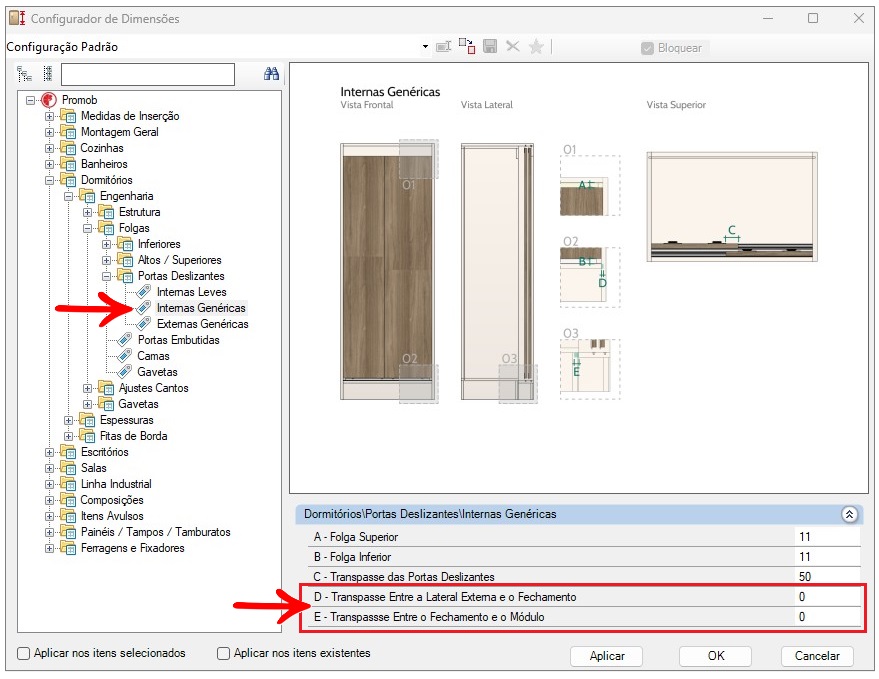The image size is (879, 679).
Task: Click the Cancelar button
Action: (x=817, y=656)
